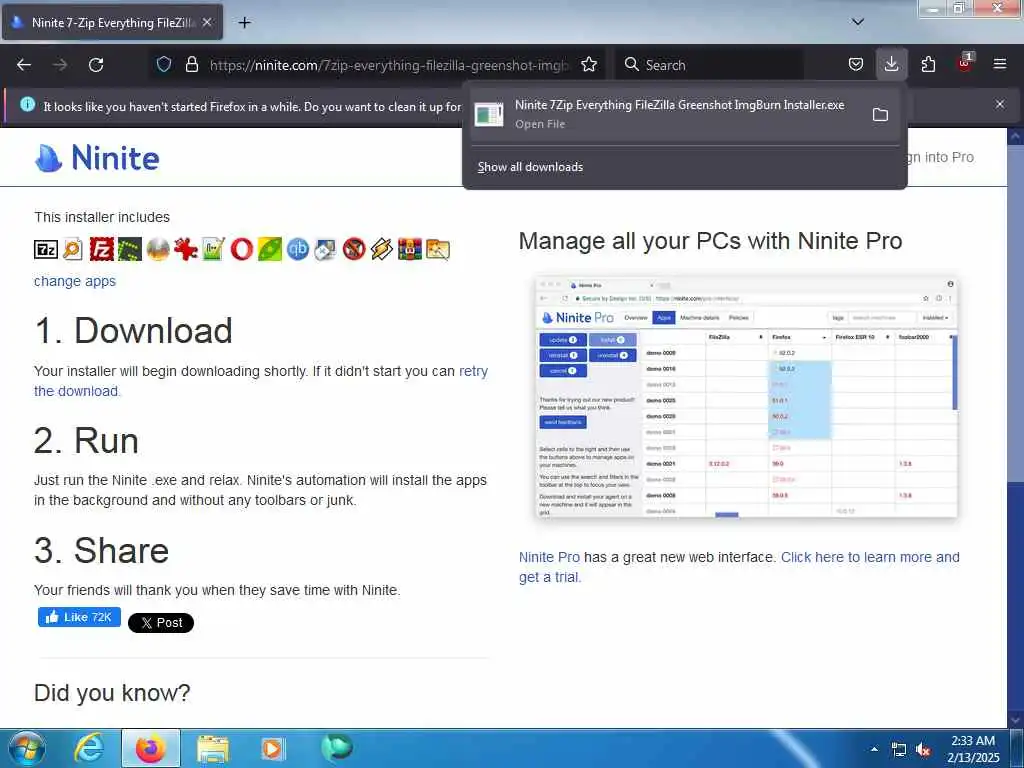1024x768 pixels.
Task: Open the Firefox hamburger application menu
Action: click(x=1000, y=65)
